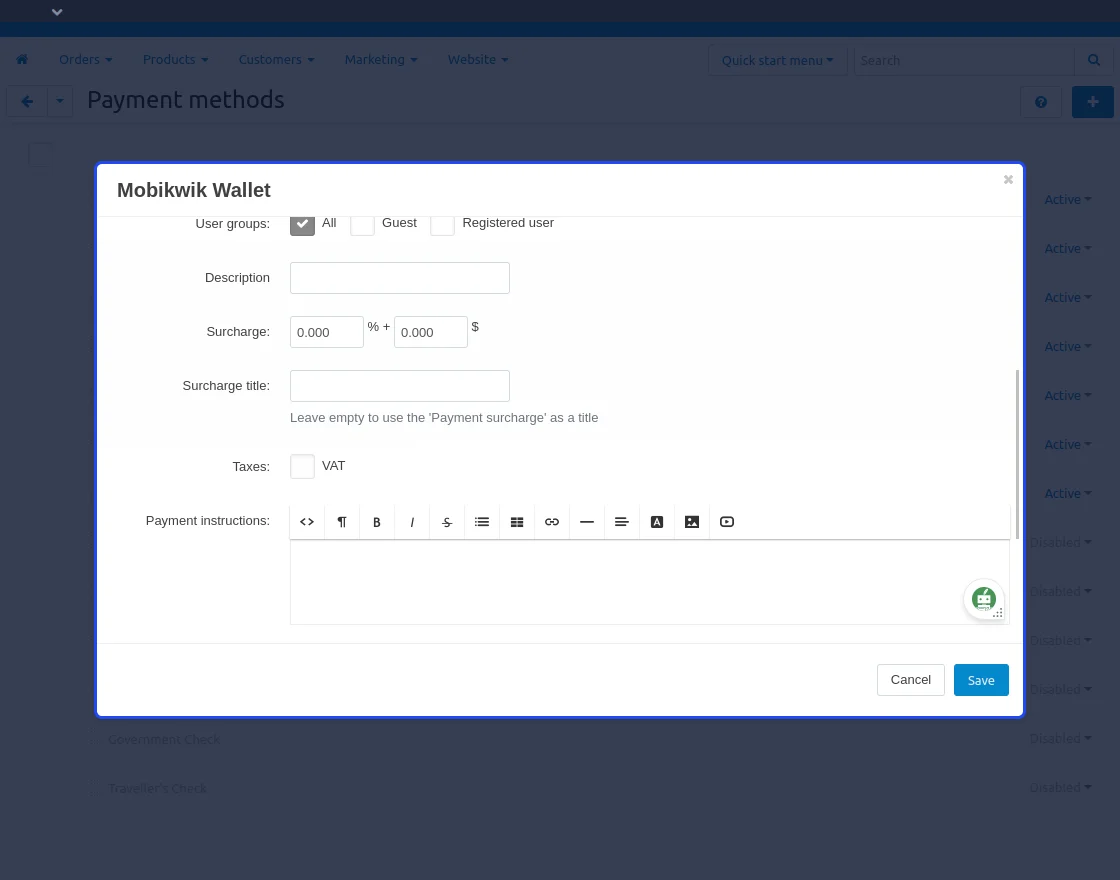Open the Customers menu

click(x=276, y=59)
